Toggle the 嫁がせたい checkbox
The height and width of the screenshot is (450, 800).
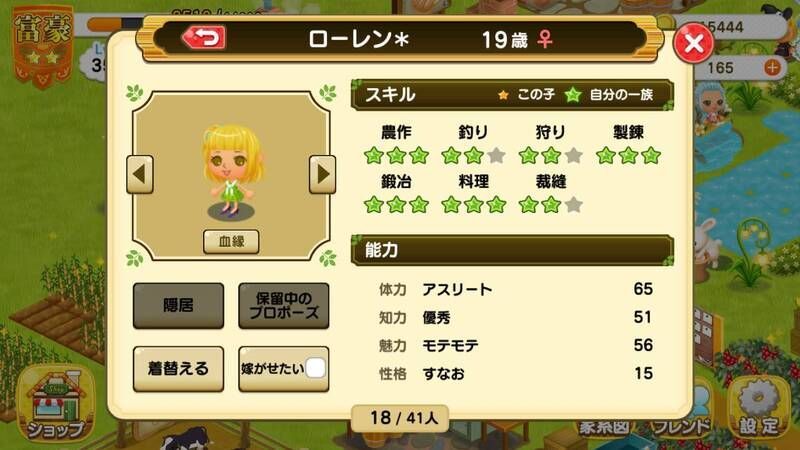click(315, 368)
